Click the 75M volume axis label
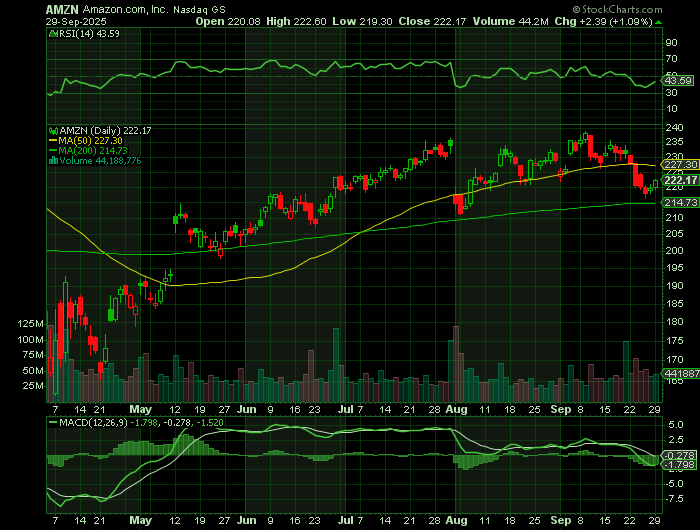 [x=33, y=355]
